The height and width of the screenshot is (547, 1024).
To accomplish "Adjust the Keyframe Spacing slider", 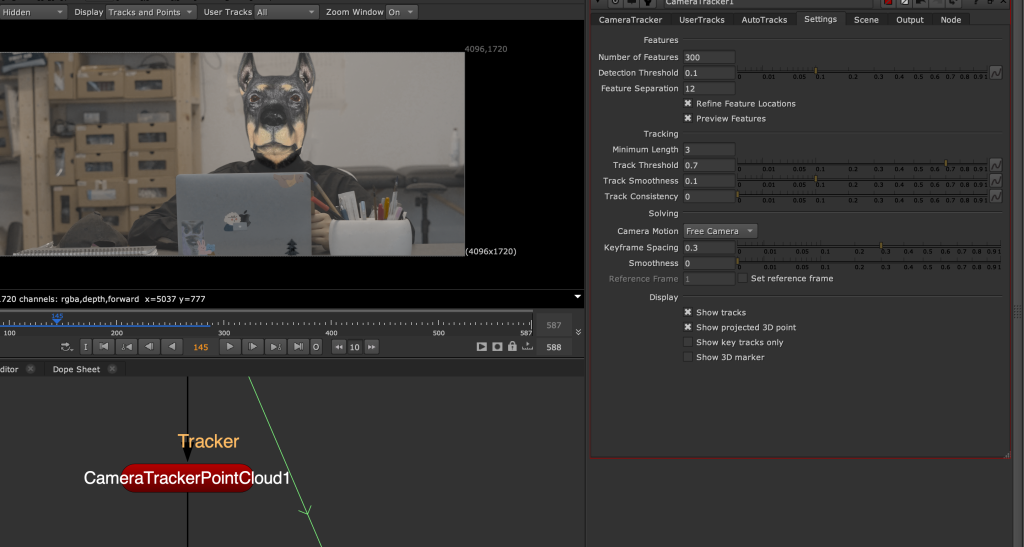I will [x=880, y=246].
